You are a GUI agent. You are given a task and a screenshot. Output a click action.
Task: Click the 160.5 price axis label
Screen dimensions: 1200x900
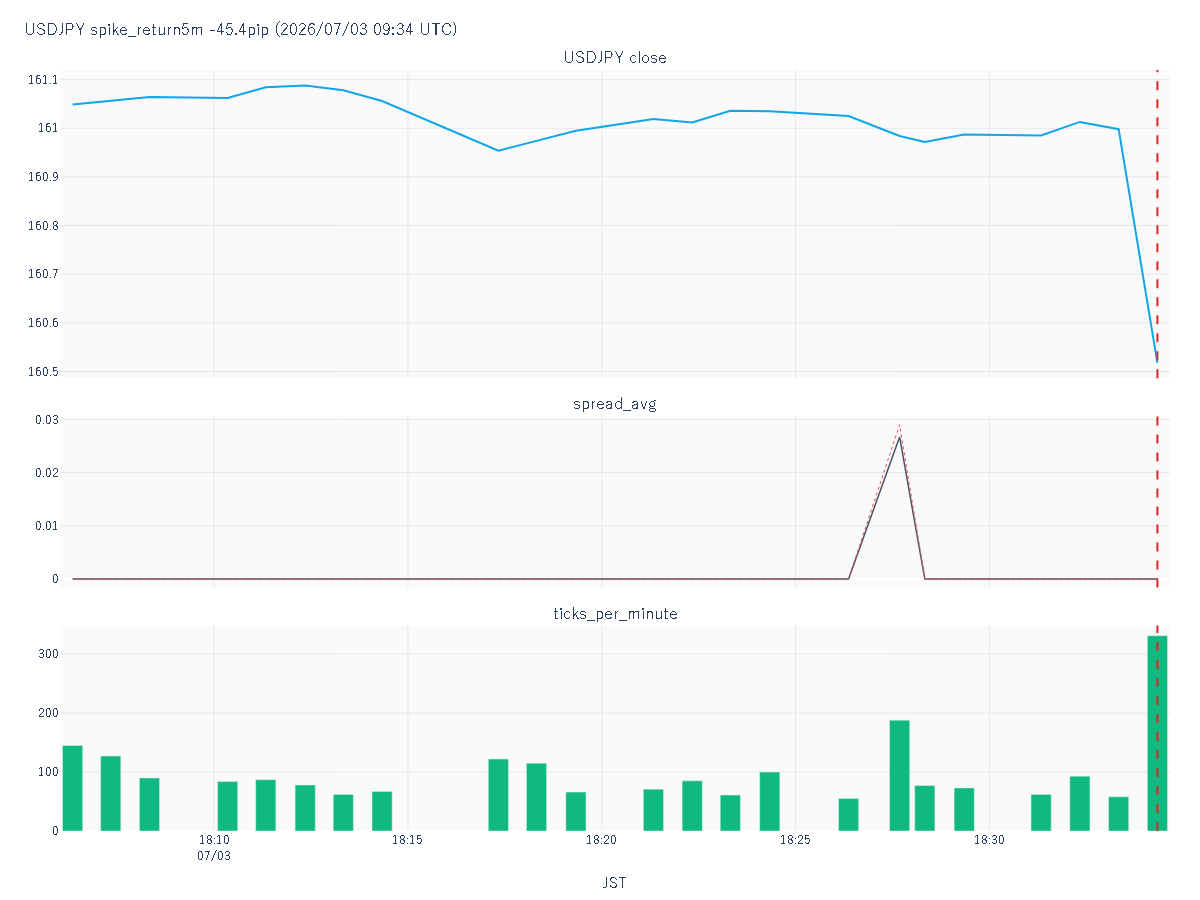tap(44, 372)
